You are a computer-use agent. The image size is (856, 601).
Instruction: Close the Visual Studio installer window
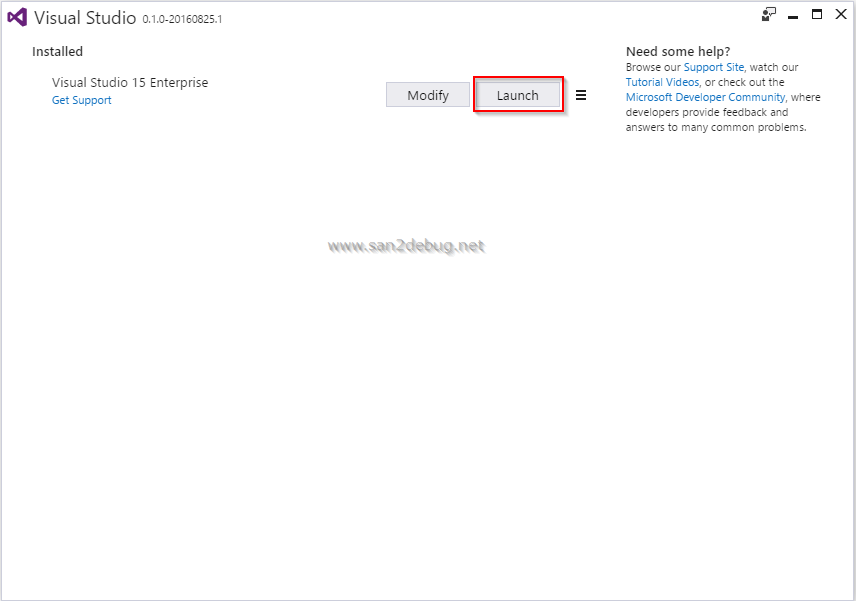point(841,15)
